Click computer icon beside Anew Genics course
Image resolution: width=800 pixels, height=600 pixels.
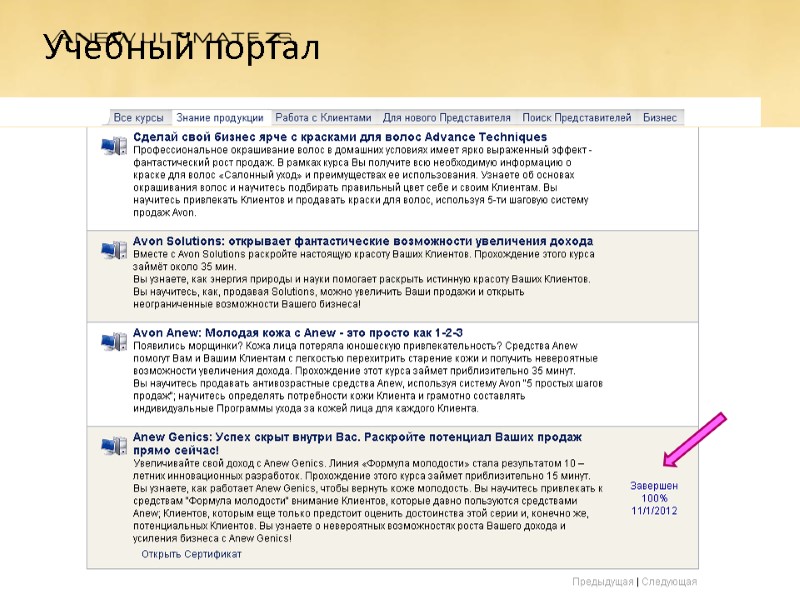114,446
